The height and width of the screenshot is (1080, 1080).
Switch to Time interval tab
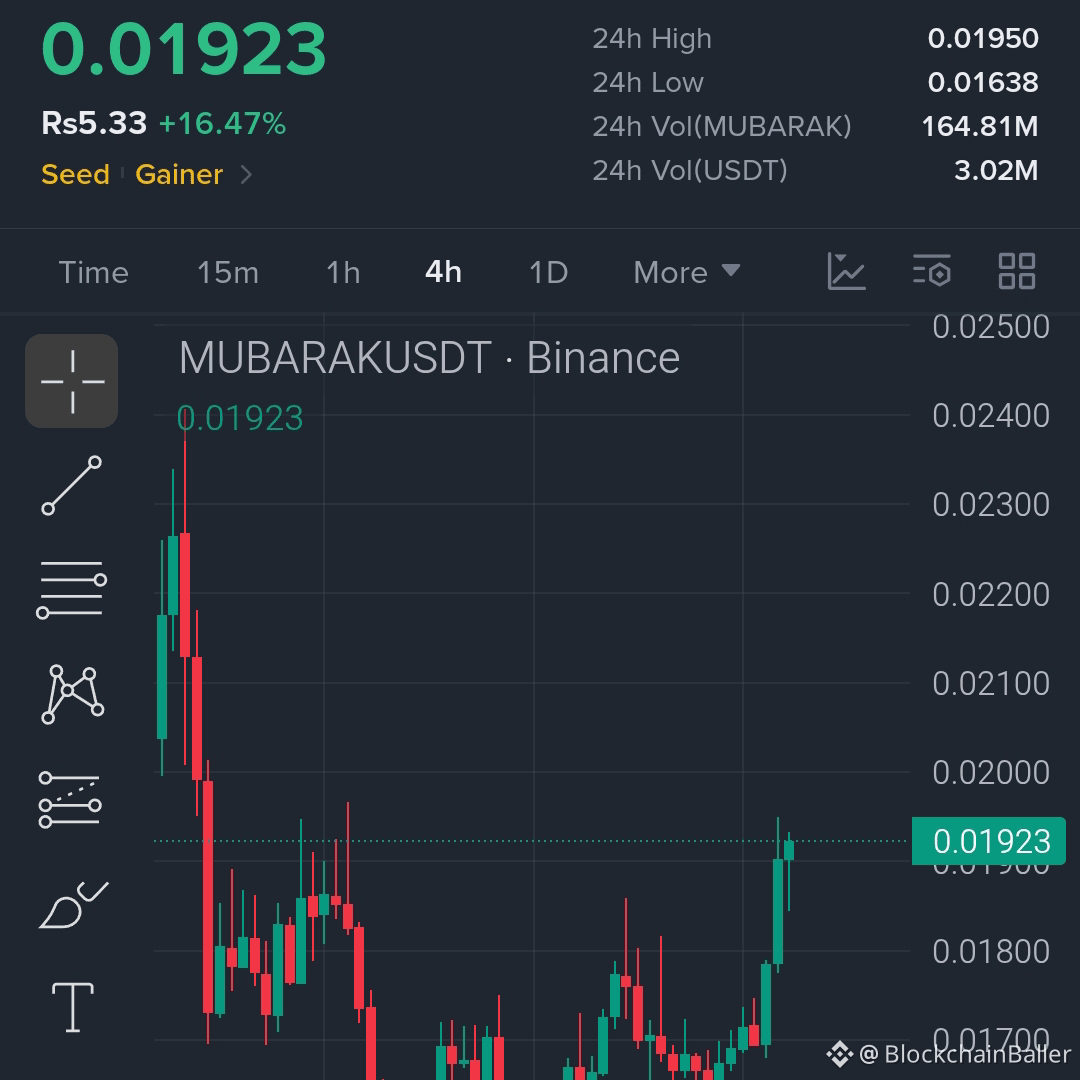click(94, 273)
